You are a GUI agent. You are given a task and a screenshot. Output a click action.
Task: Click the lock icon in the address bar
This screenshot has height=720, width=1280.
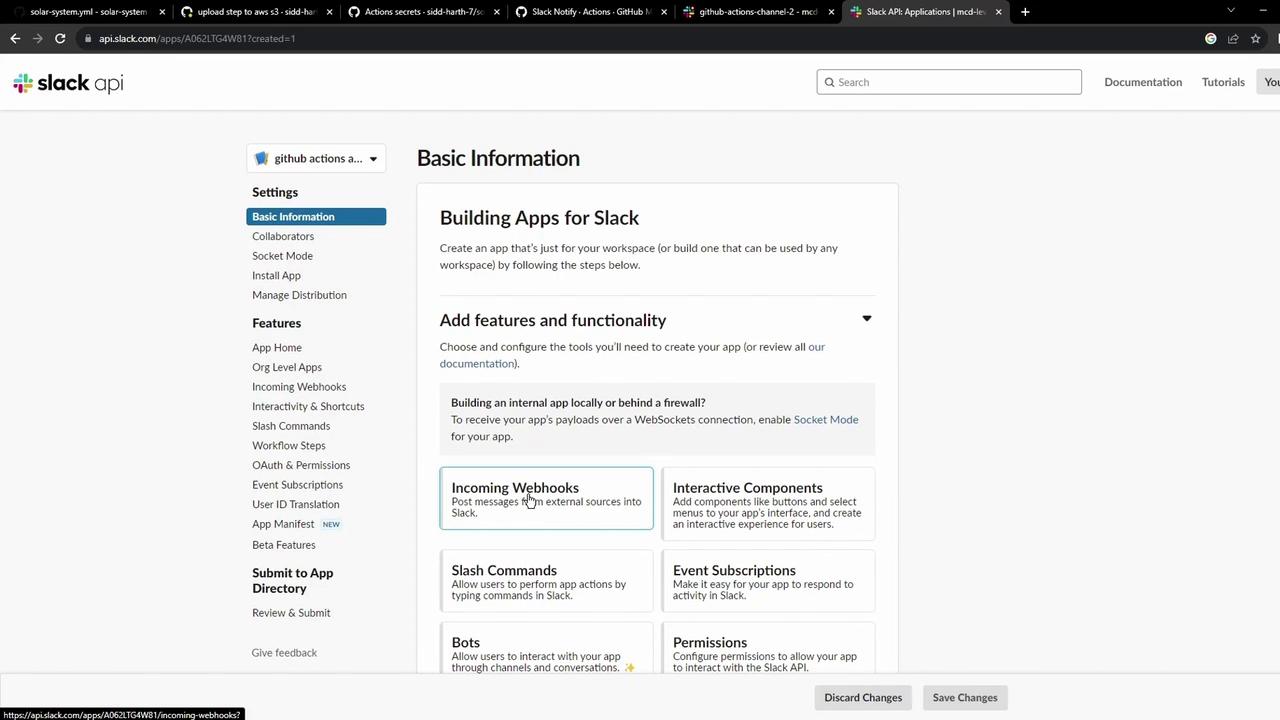88,38
